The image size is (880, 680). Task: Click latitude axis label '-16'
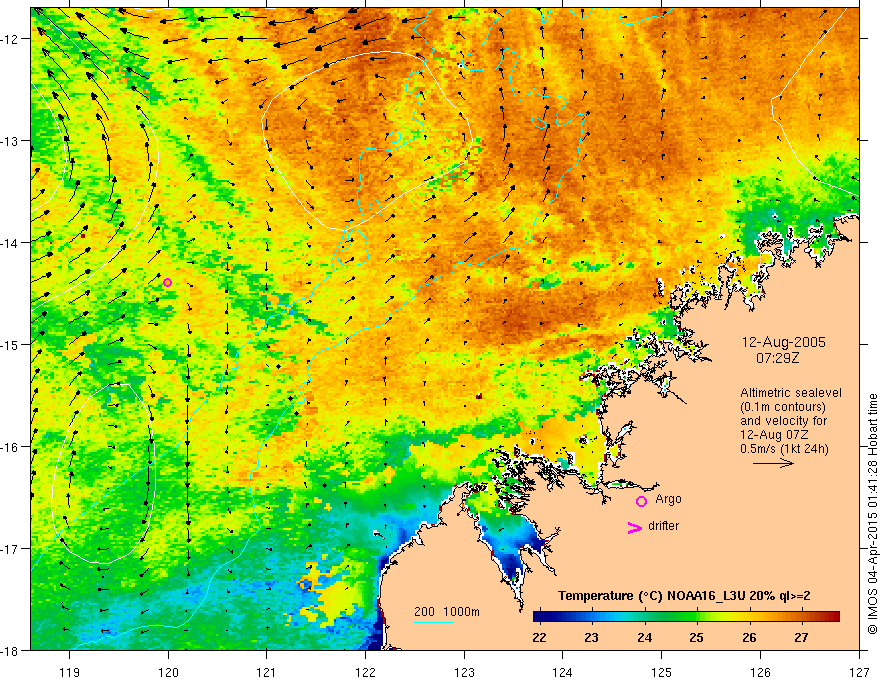10,447
